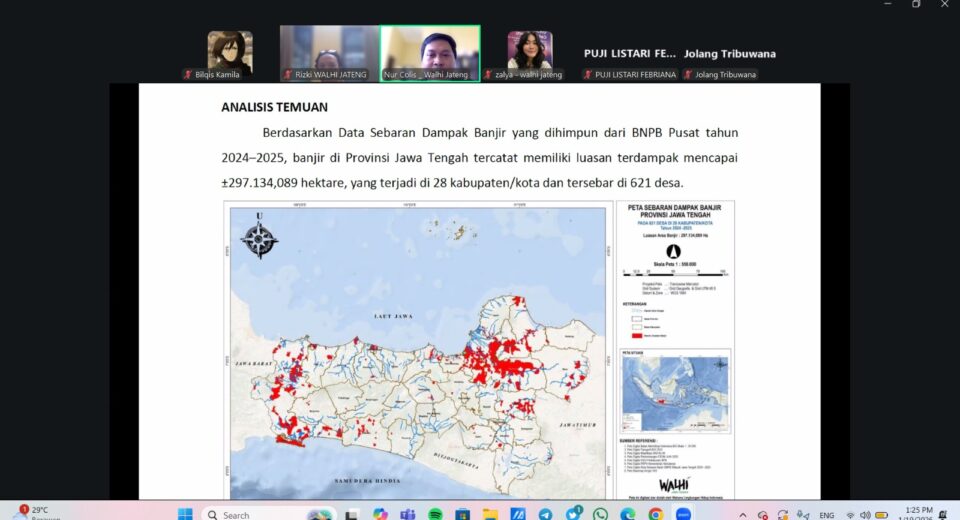Screen dimensions: 960x520
Task: Open the Windows Start menu
Action: coord(185,514)
